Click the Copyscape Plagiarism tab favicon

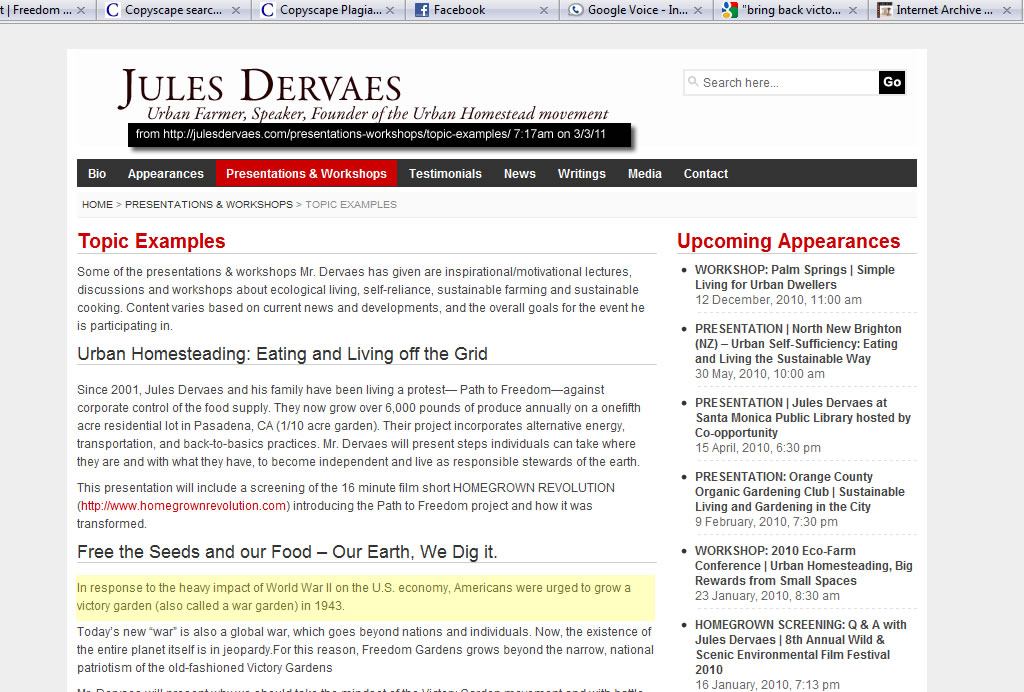[x=267, y=10]
